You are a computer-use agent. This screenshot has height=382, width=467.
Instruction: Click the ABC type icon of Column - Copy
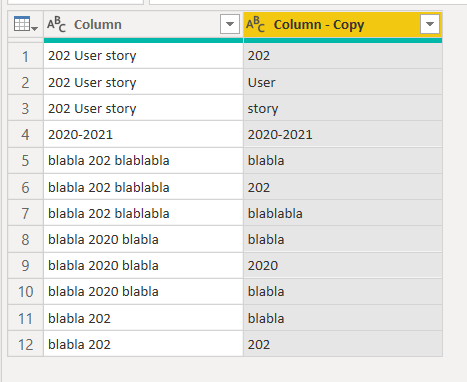pyautogui.click(x=255, y=24)
